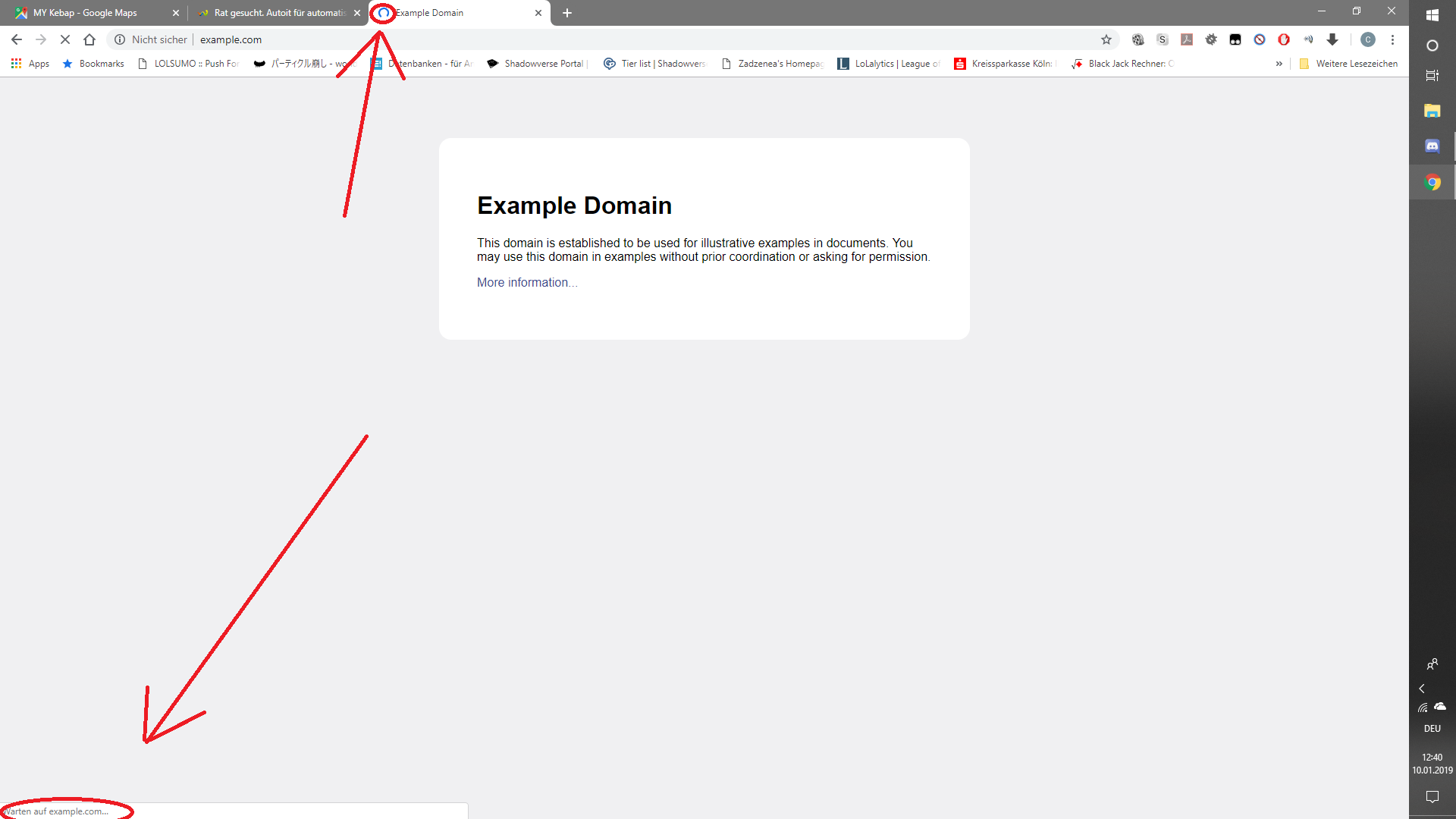
Task: Expand hidden bookmarks with double chevron
Action: click(1279, 64)
